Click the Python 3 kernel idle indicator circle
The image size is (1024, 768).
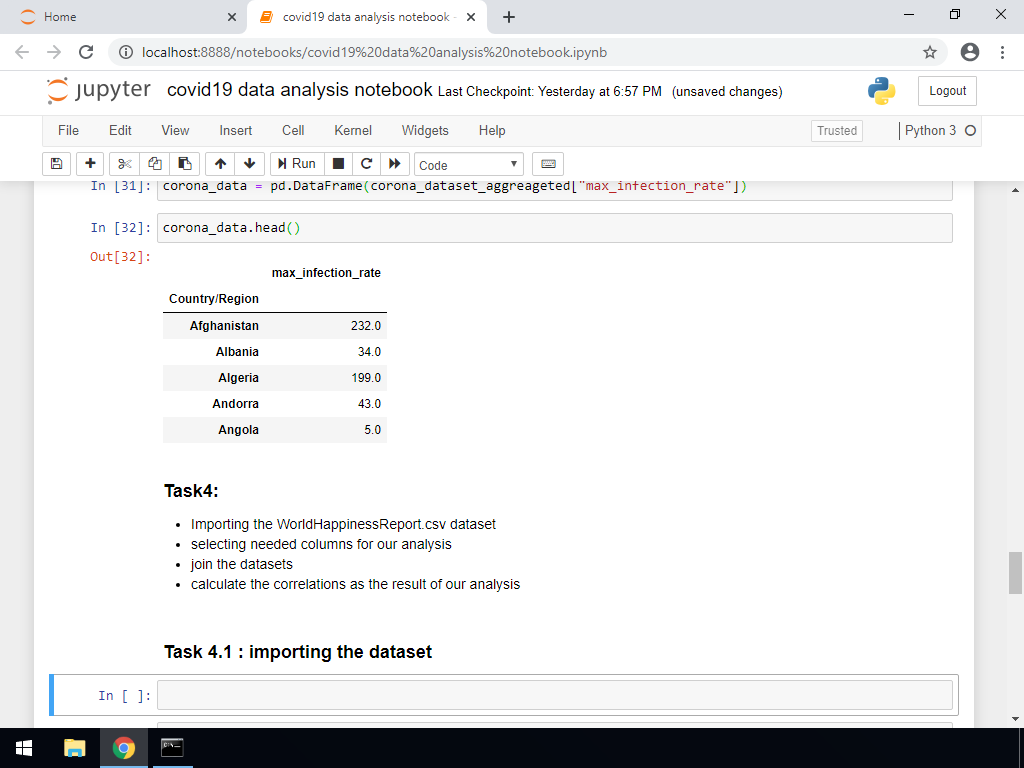(970, 131)
